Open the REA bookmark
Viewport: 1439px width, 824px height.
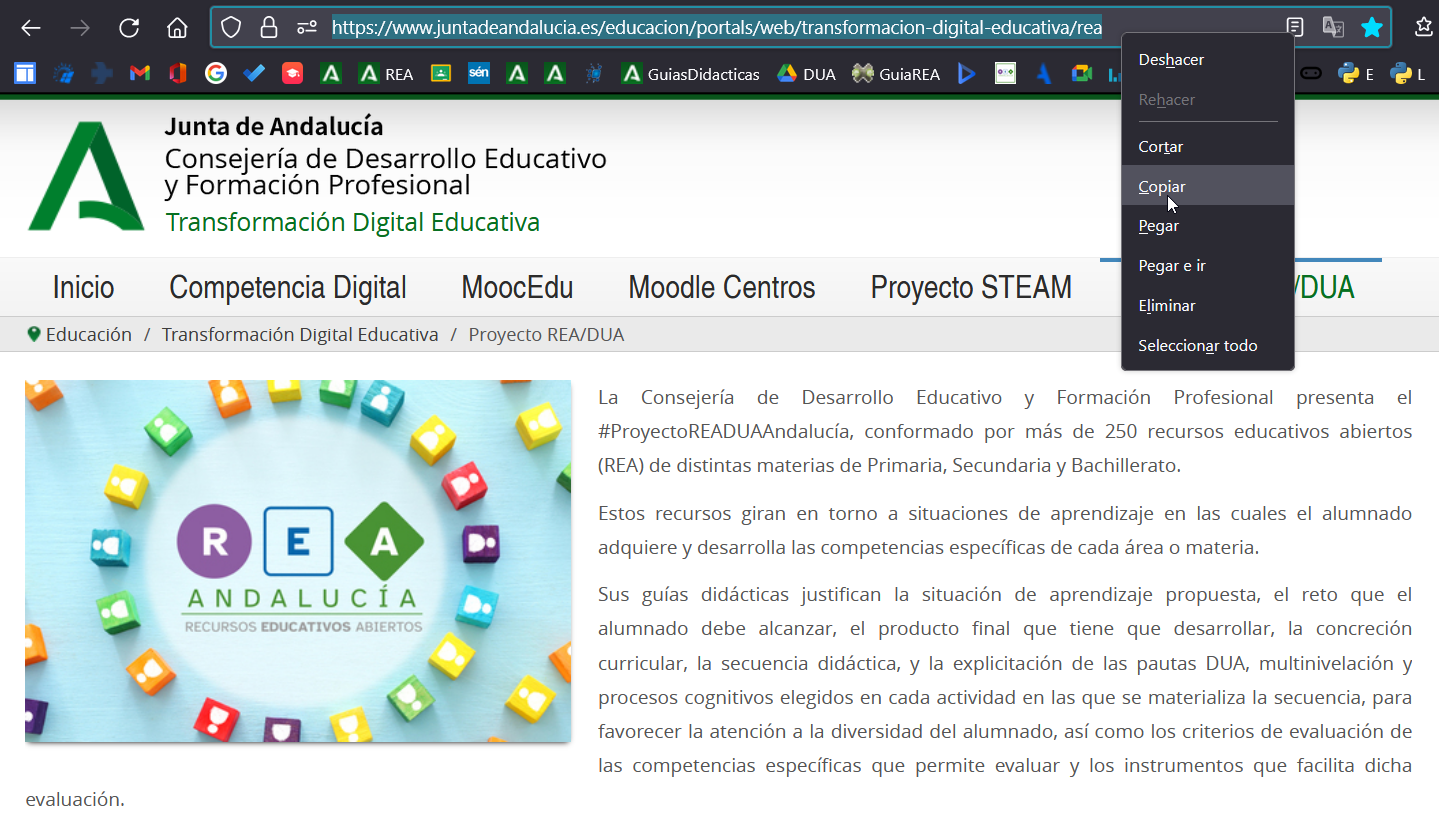tap(385, 72)
